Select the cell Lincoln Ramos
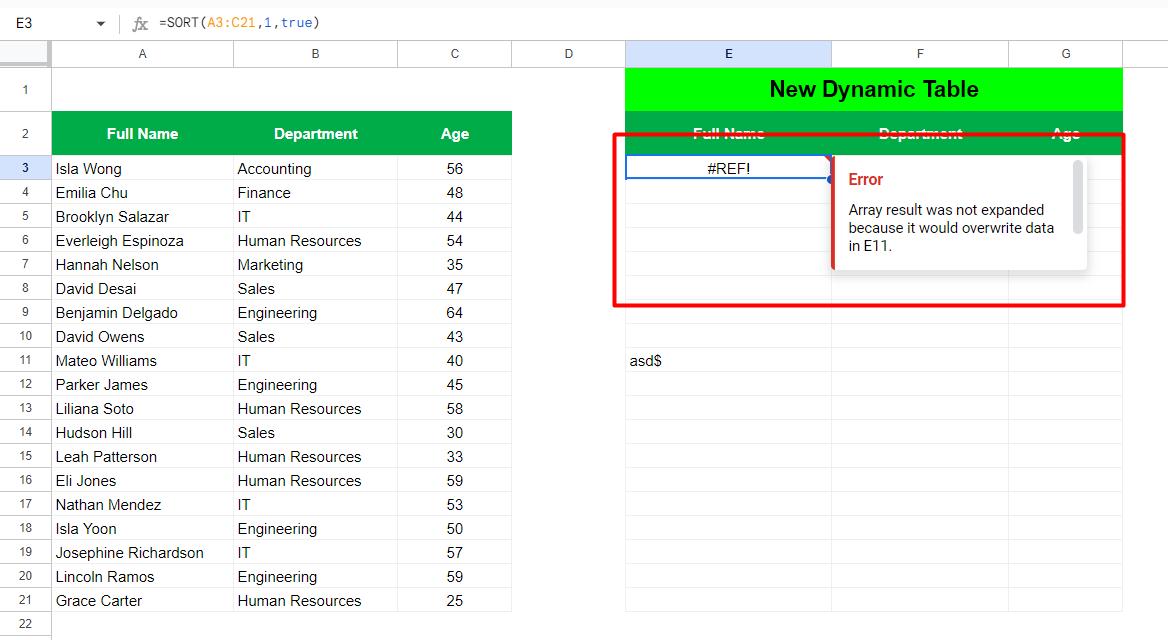Viewport: 1168px width, 640px height. pos(142,577)
